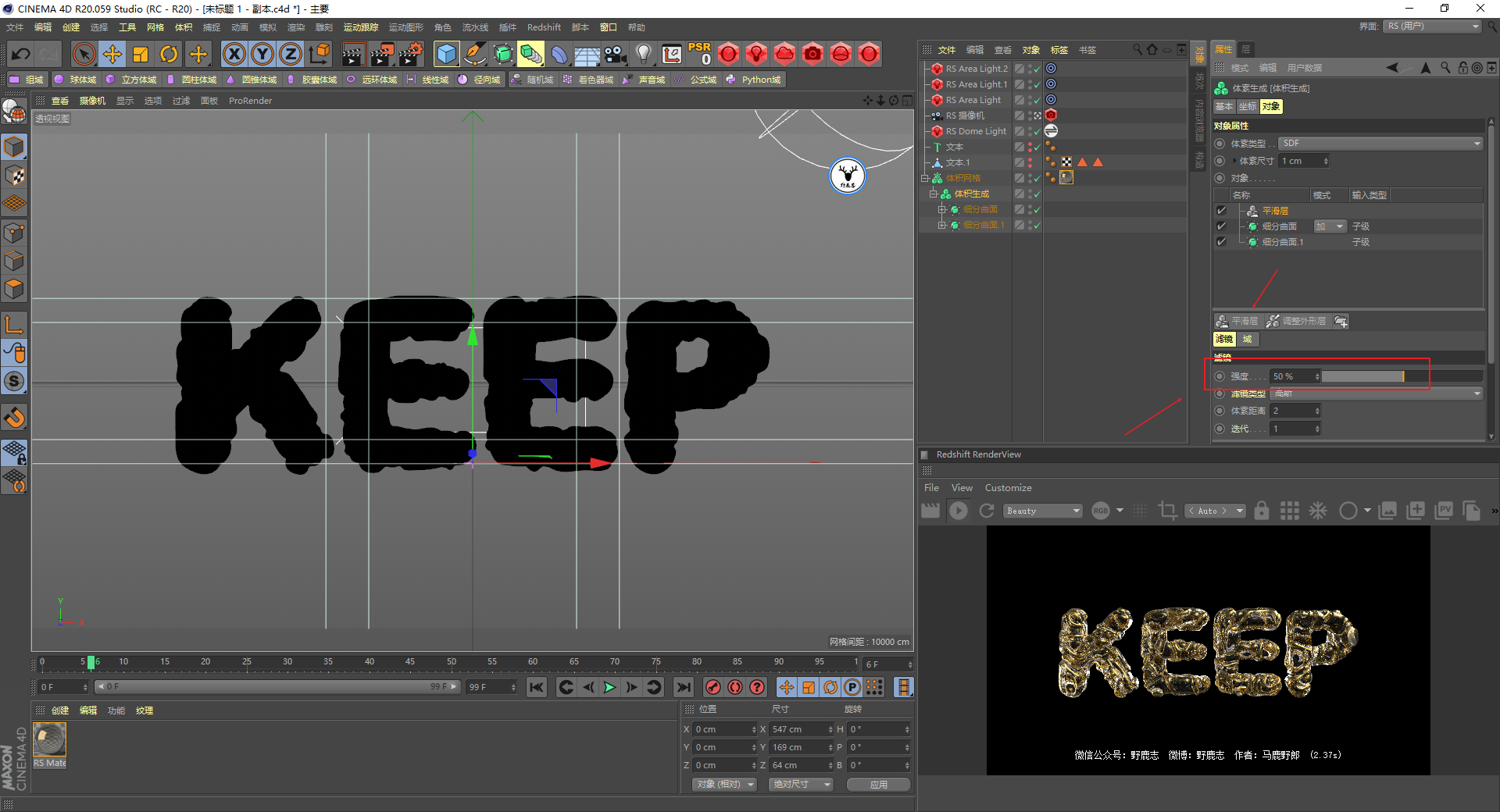This screenshot has height=812, width=1500.
Task: Click Redshift RenderView play render icon
Action: point(959,511)
